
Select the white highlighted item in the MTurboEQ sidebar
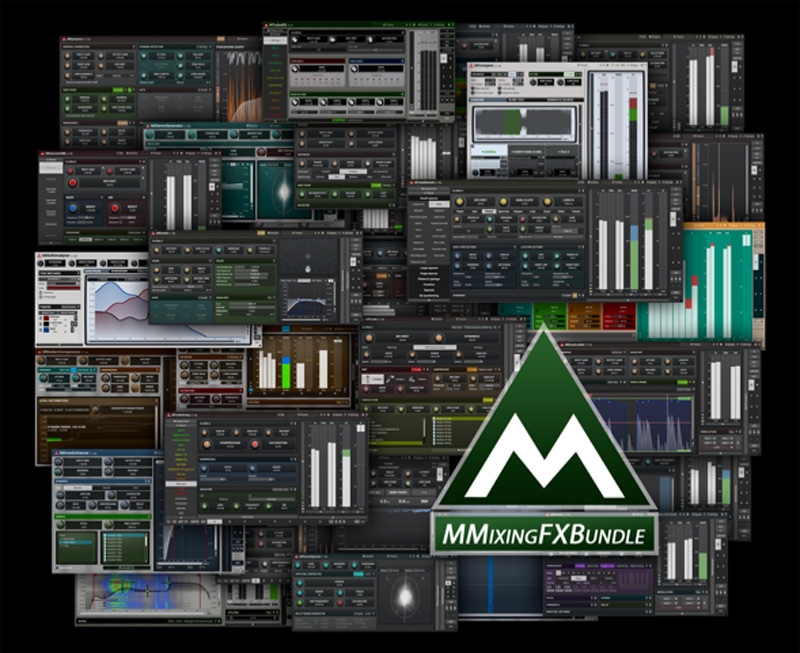point(276,40)
